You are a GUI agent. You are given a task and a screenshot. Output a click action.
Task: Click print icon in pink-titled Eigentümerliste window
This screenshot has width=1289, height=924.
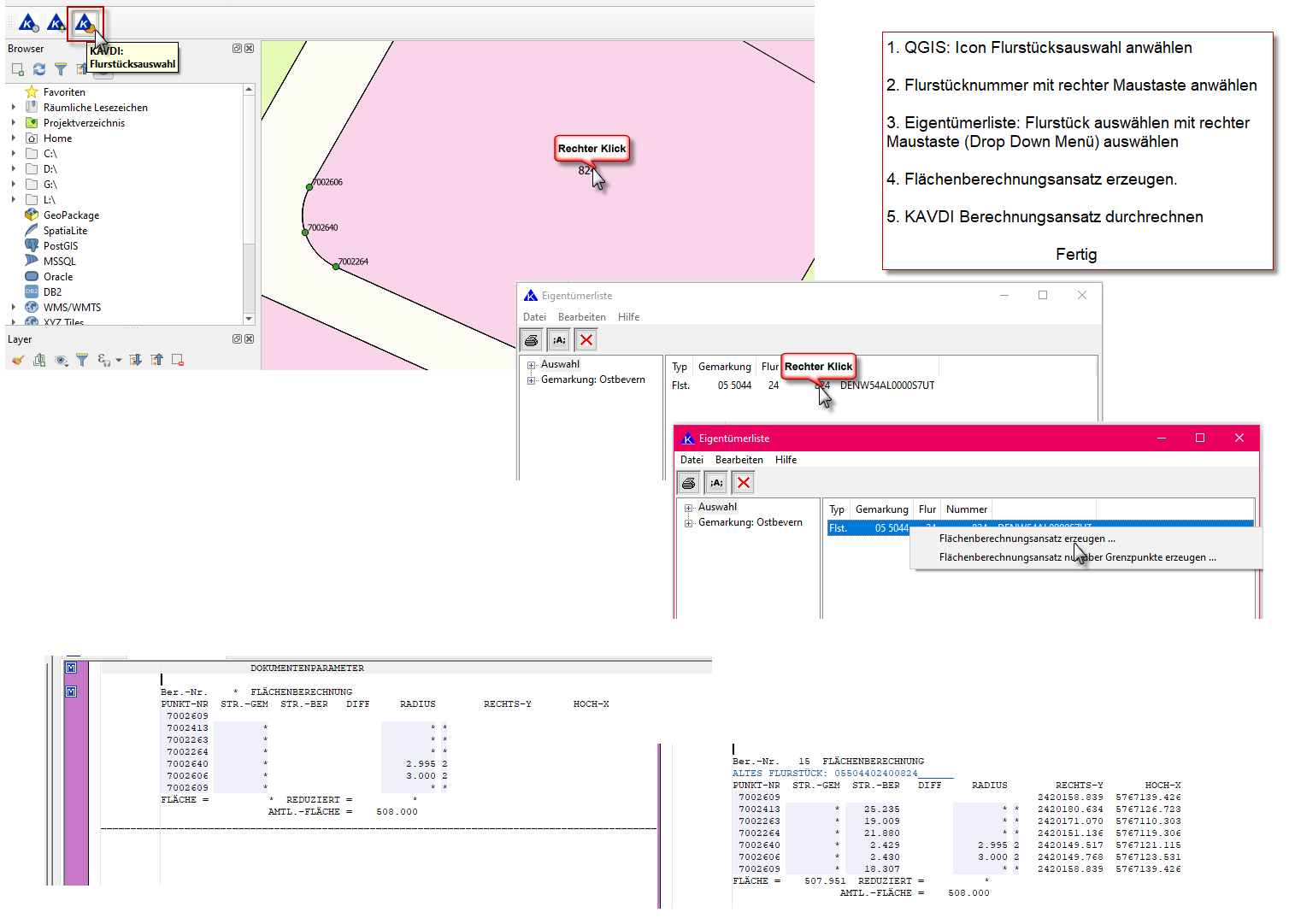[x=688, y=483]
